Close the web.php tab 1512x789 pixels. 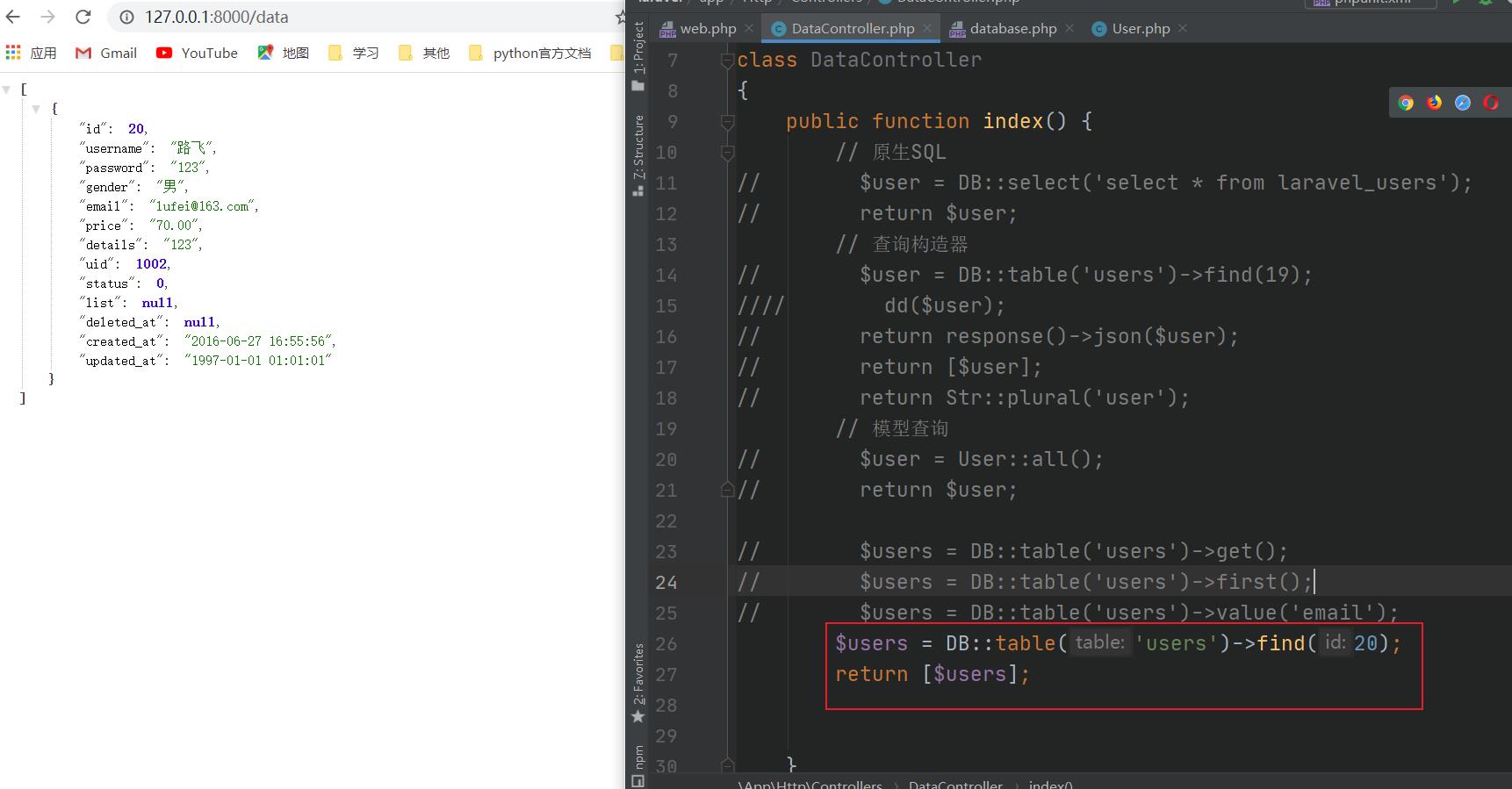pos(749,28)
